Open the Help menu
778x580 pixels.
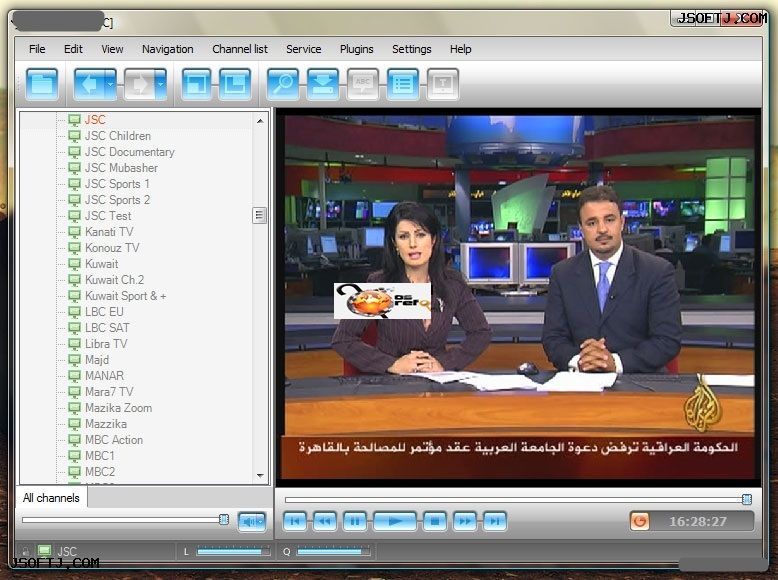(x=460, y=49)
